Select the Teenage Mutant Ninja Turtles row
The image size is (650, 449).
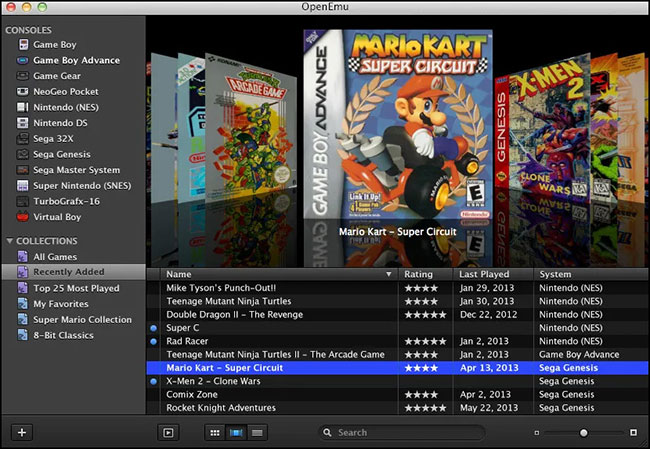[x=398, y=301]
